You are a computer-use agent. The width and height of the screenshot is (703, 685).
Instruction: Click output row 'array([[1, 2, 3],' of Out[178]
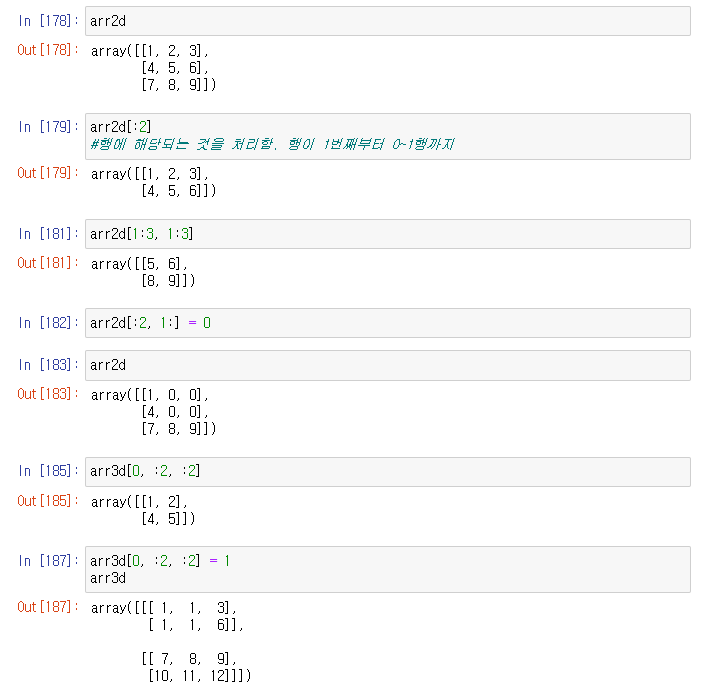[x=150, y=51]
